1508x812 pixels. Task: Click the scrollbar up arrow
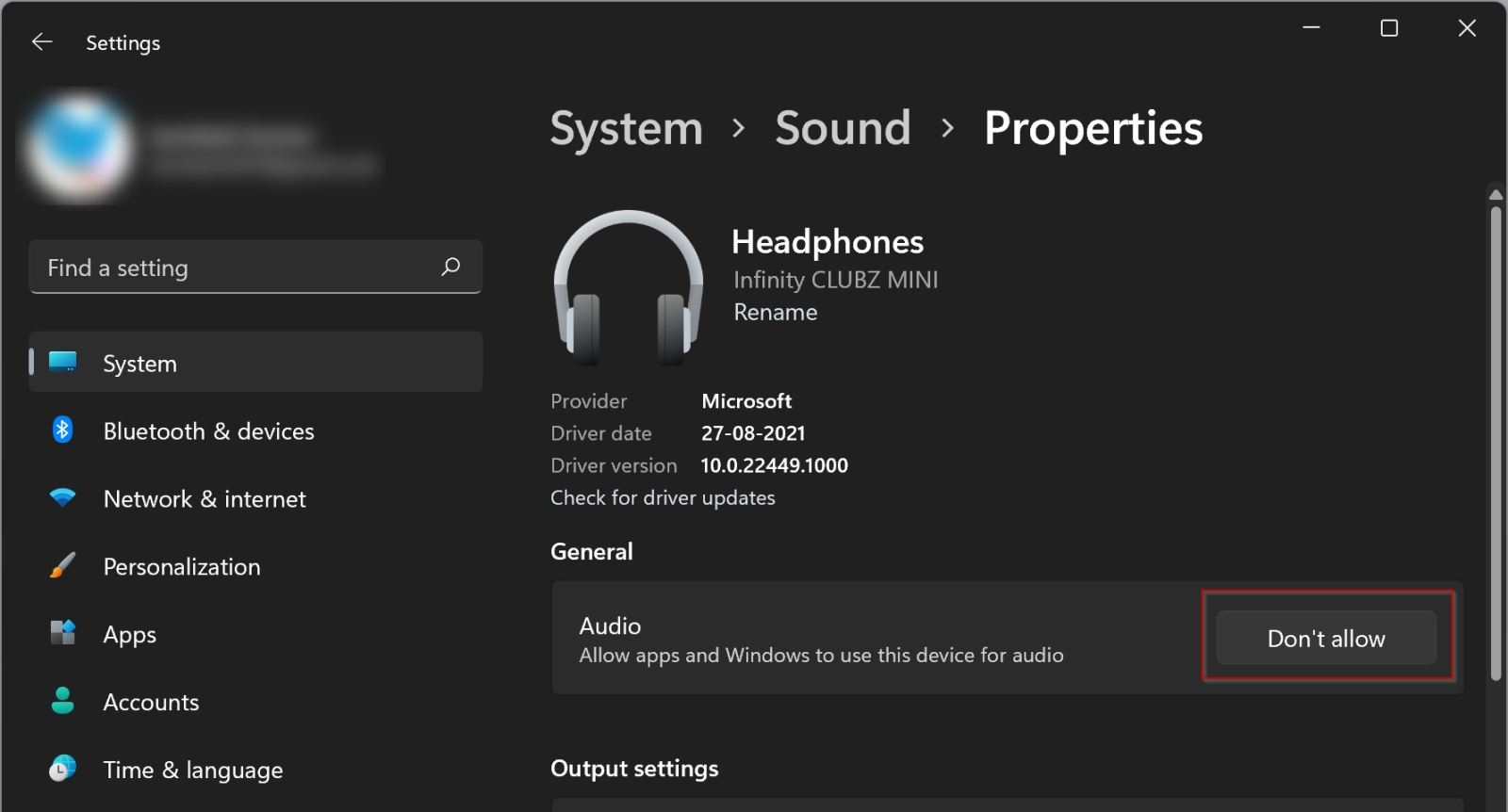(x=1496, y=194)
